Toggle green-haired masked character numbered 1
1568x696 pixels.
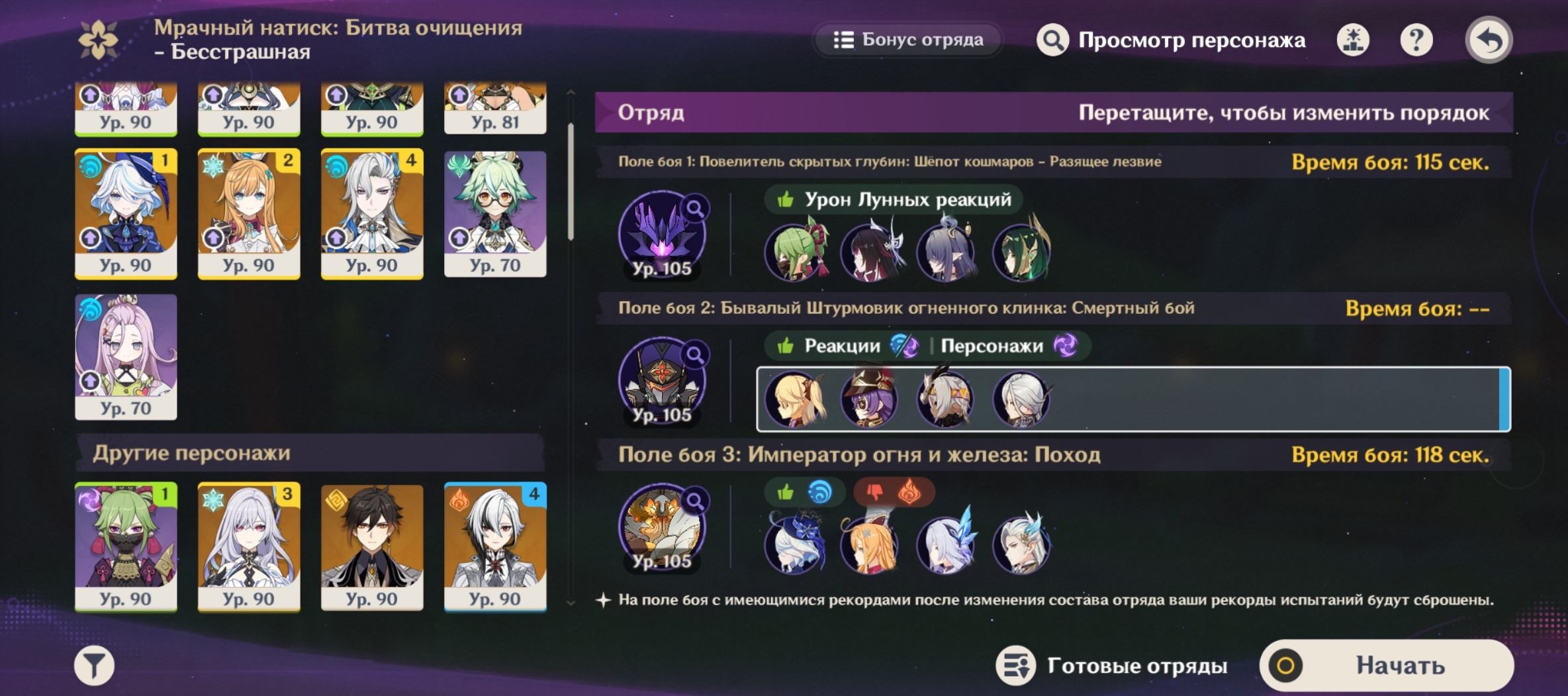tap(126, 547)
